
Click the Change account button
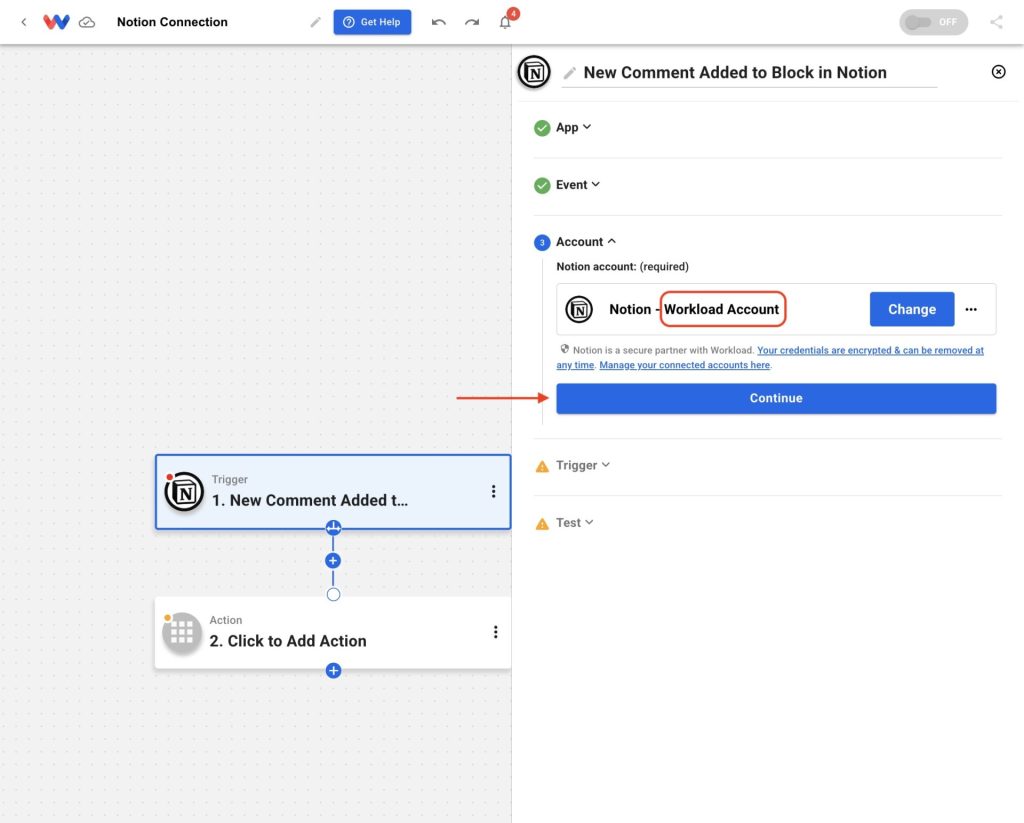click(x=912, y=309)
